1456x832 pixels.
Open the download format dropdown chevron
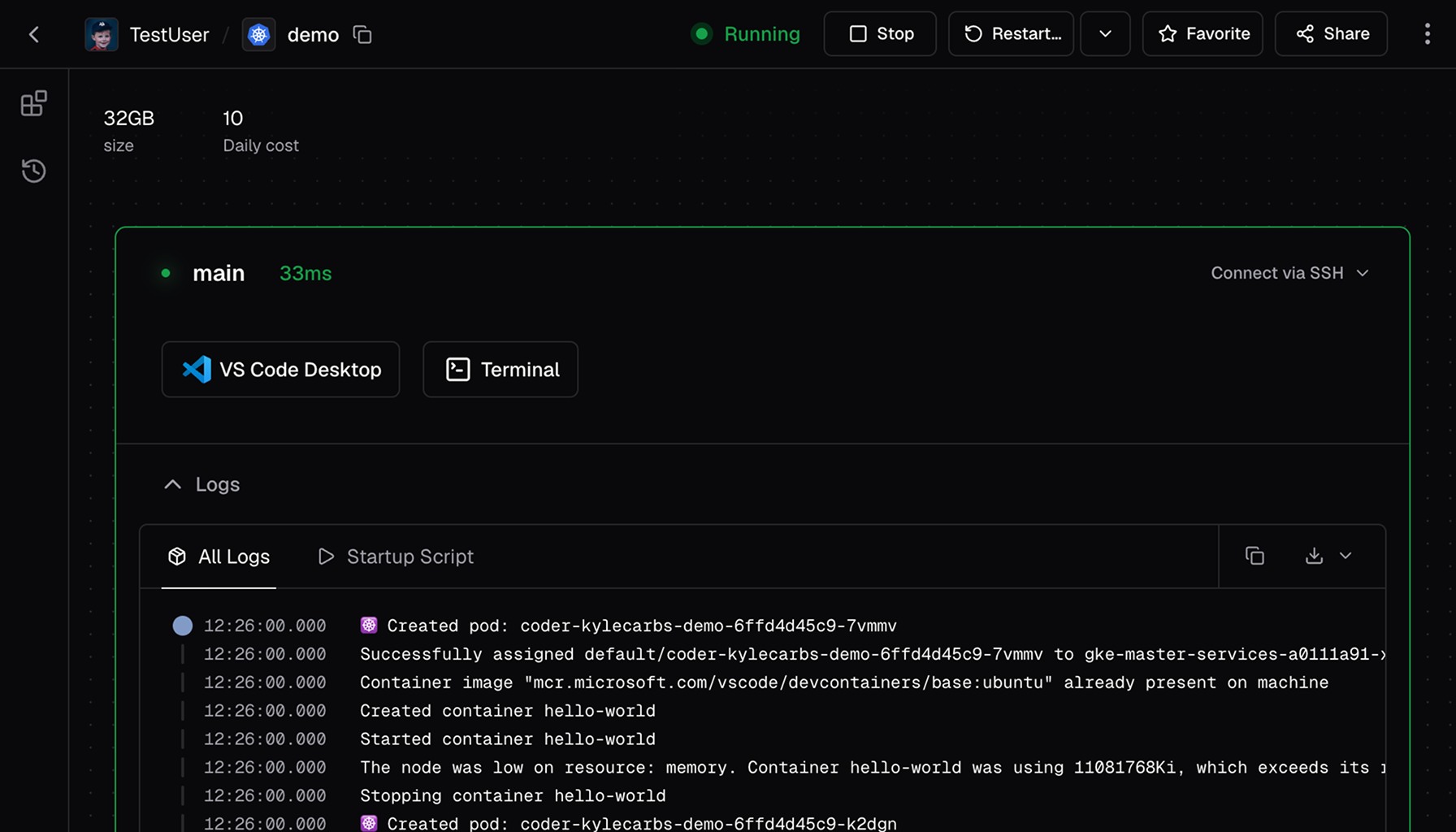[1345, 556]
